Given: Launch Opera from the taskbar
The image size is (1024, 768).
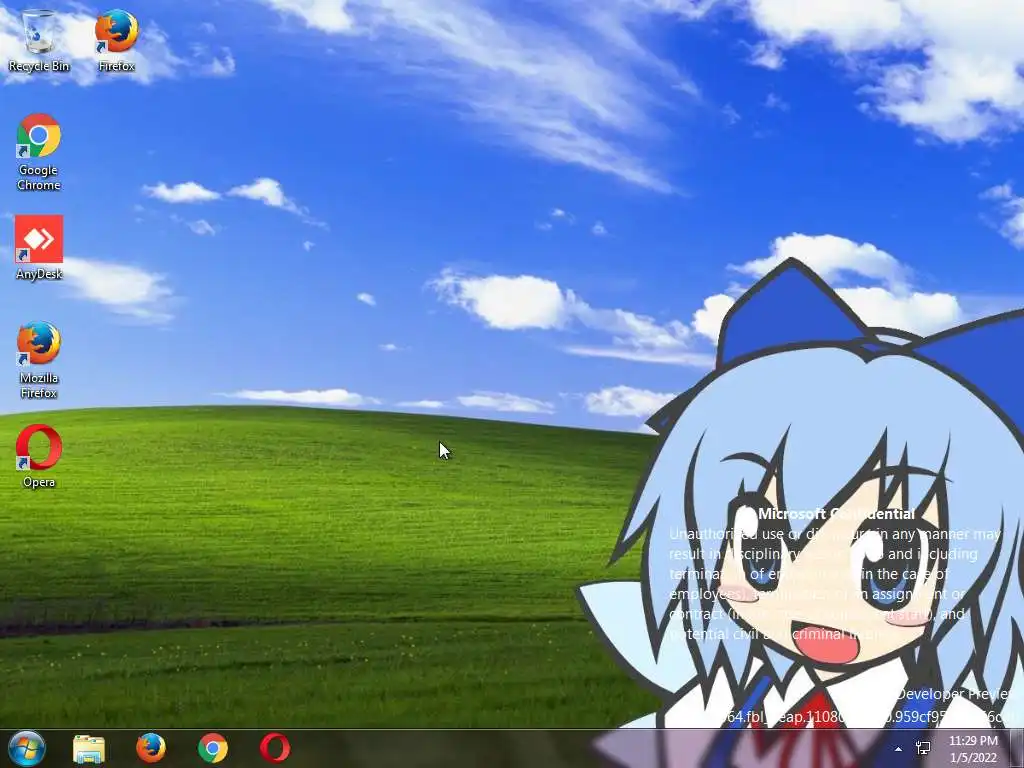Looking at the screenshot, I should 275,749.
